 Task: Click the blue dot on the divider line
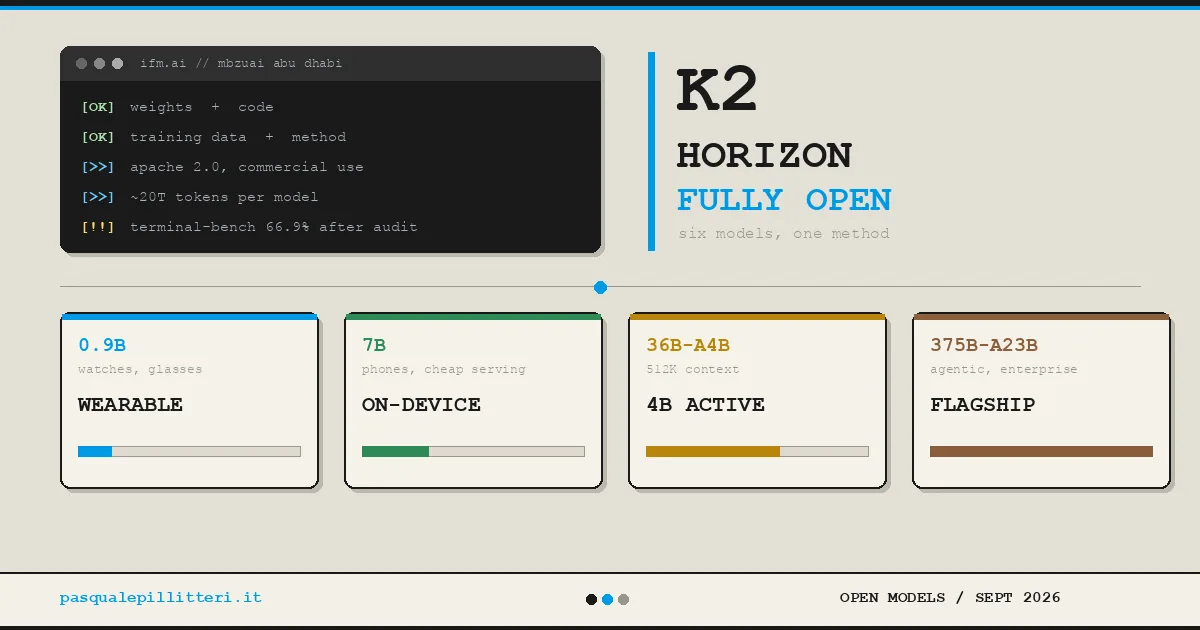point(600,287)
